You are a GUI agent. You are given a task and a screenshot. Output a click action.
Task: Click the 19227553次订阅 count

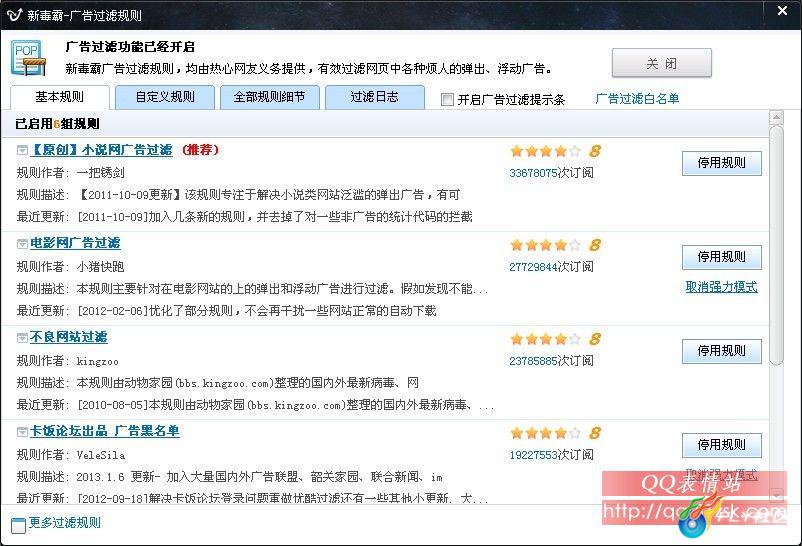coord(551,455)
